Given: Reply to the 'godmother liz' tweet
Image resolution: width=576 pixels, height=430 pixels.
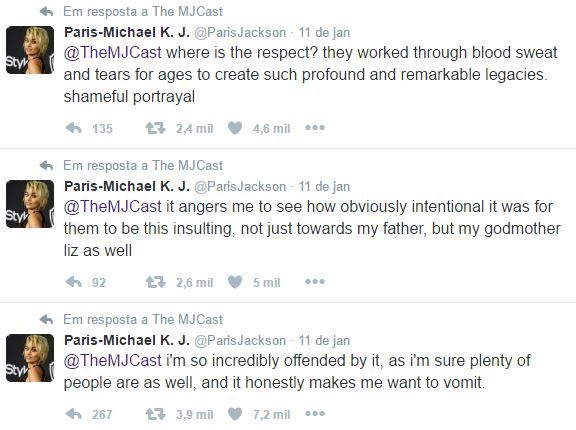Looking at the screenshot, I should [x=73, y=282].
